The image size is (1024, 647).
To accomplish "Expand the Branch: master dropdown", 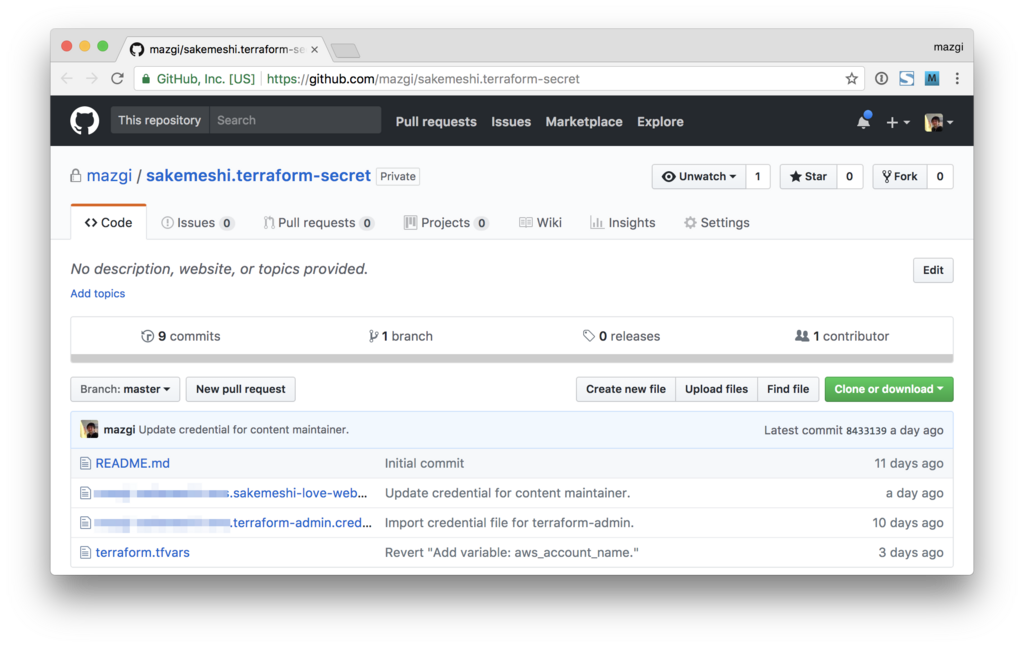I will click(x=125, y=389).
